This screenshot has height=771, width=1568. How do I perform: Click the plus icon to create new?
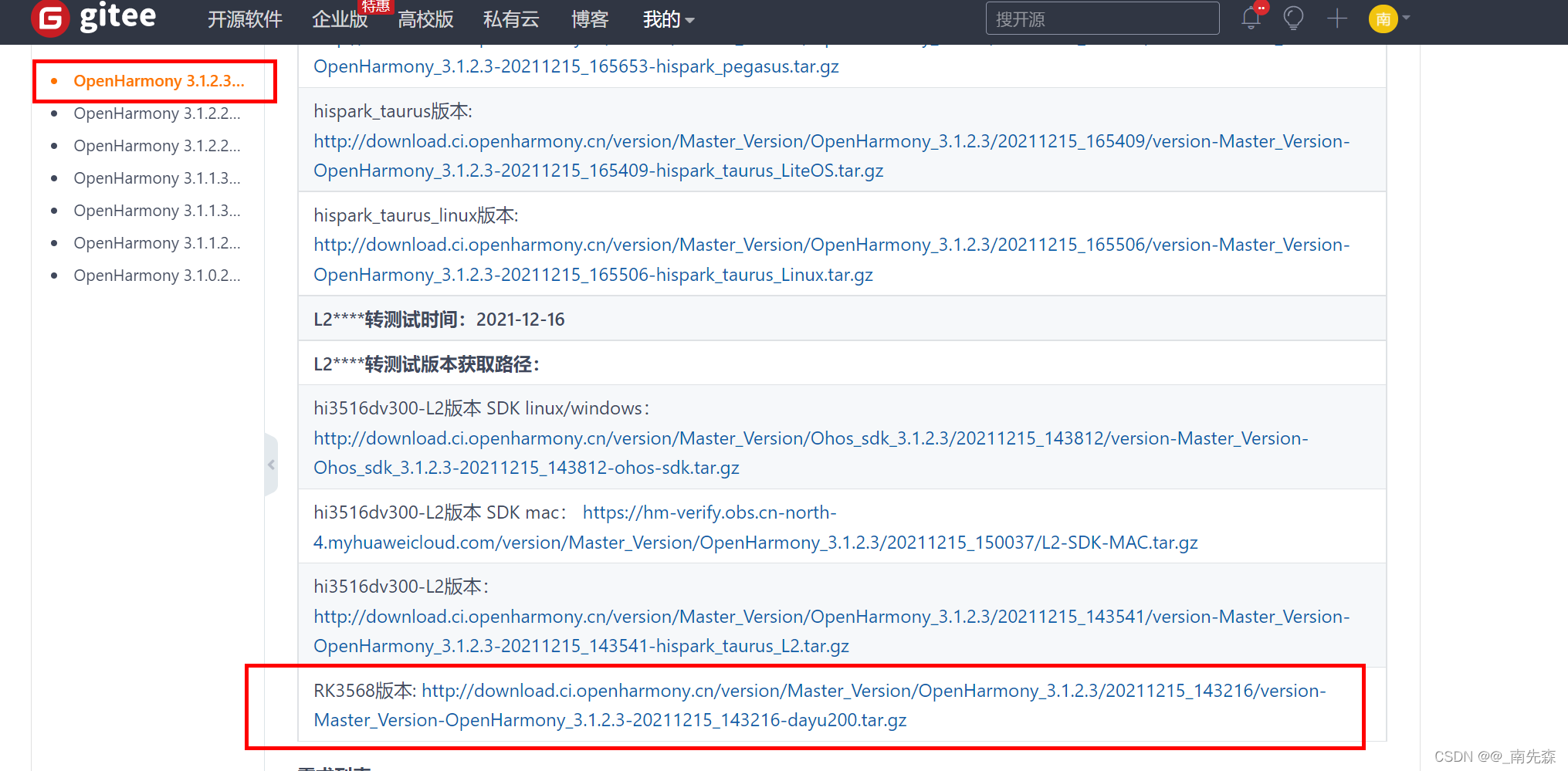[1337, 19]
